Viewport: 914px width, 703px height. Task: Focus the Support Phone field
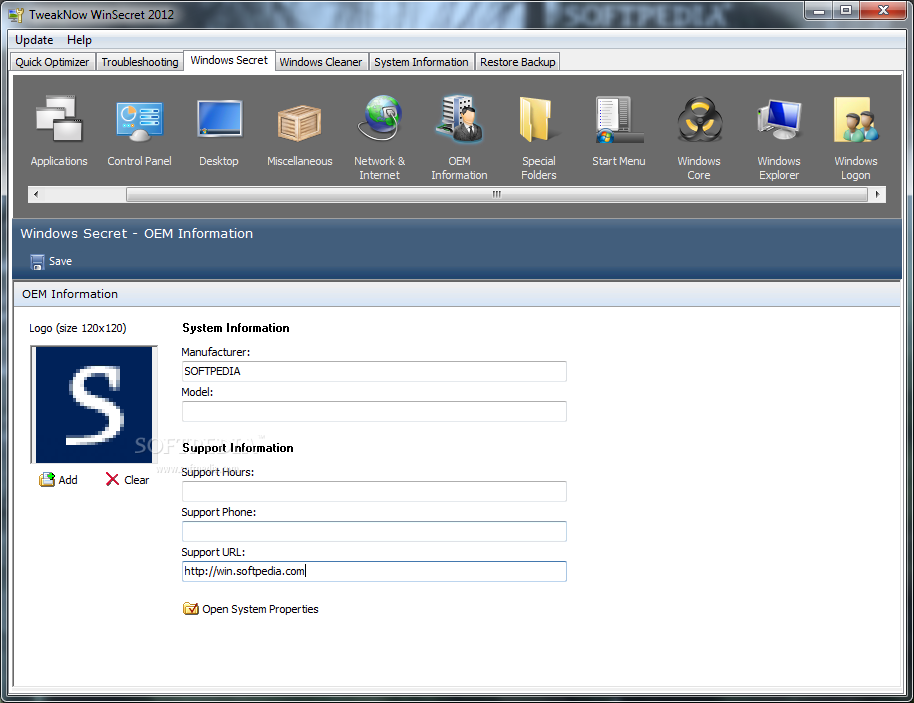click(374, 532)
